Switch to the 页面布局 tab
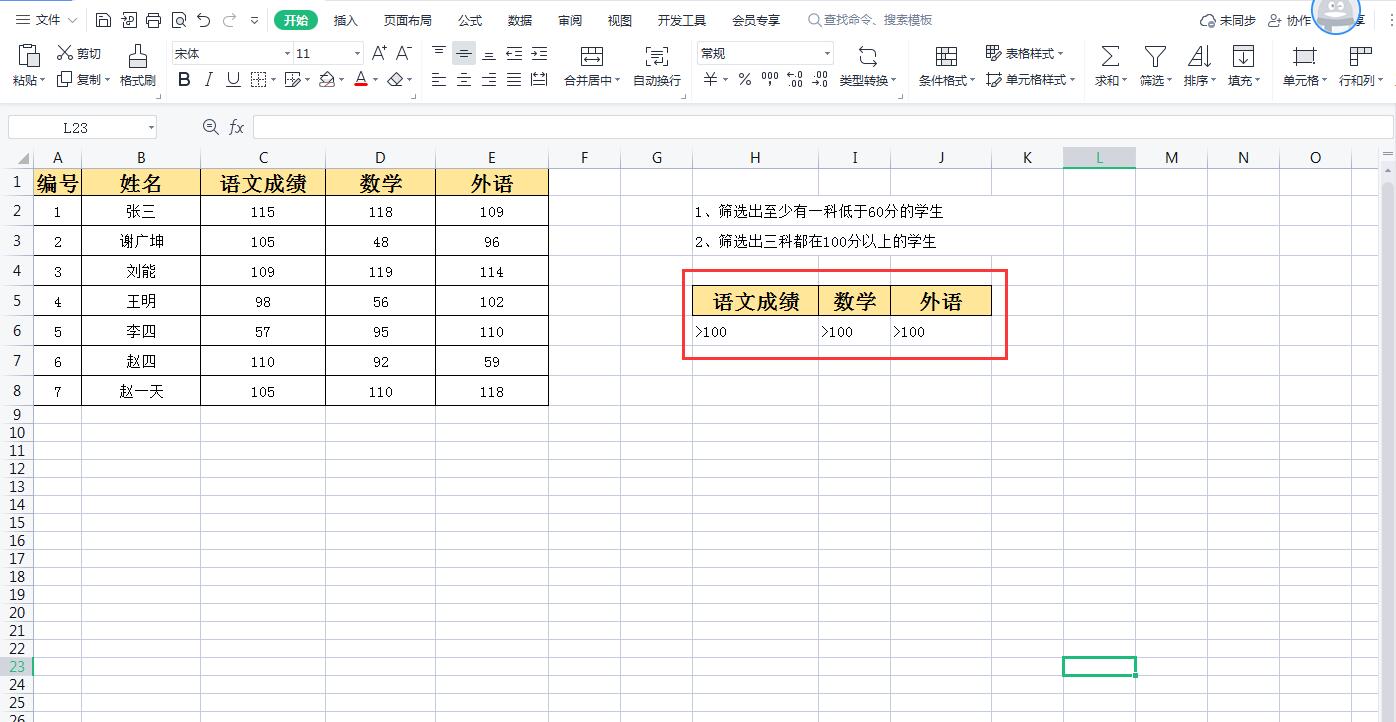The height and width of the screenshot is (722, 1396). pyautogui.click(x=408, y=20)
